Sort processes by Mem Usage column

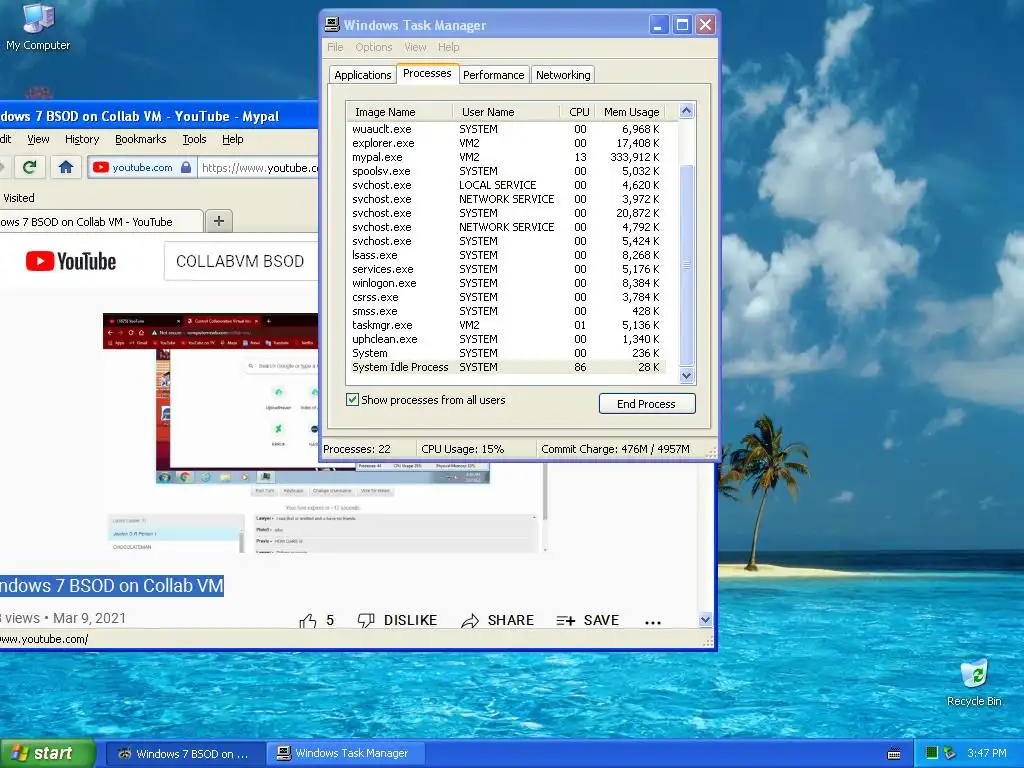pyautogui.click(x=631, y=112)
